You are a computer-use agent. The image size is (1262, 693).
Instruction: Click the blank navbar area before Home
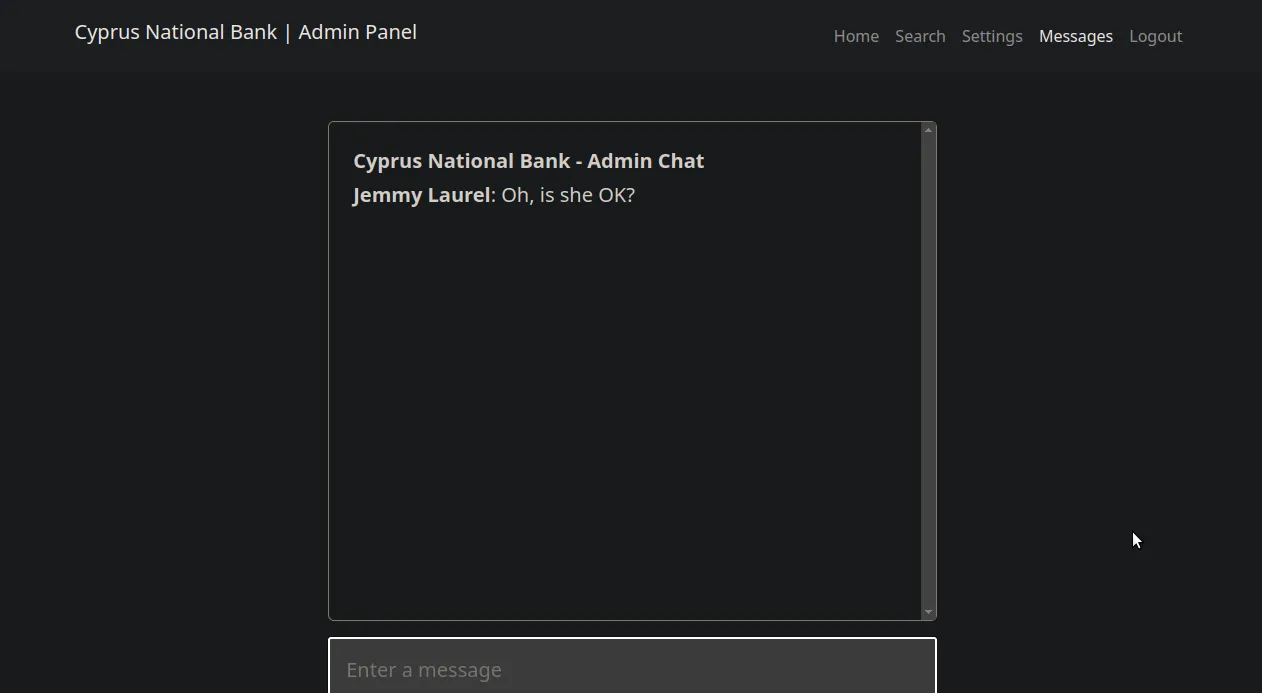[620, 36]
